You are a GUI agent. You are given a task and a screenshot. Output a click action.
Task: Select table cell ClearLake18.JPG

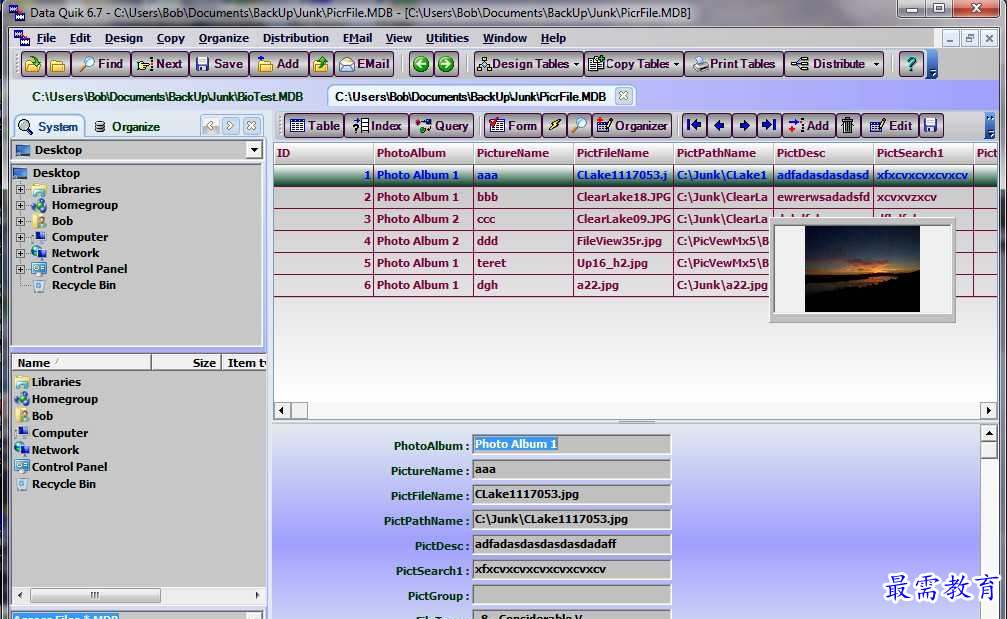(623, 197)
